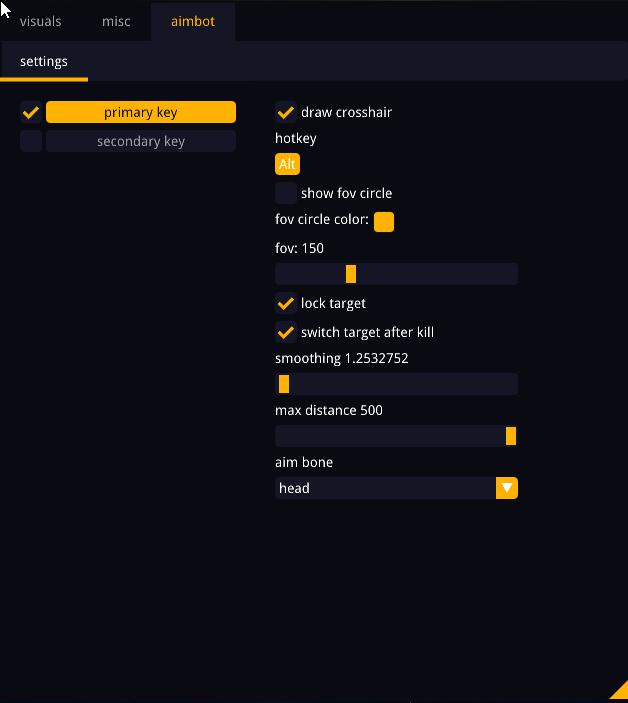Screen dimensions: 628x703
Task: Toggle the lock target checkbox
Action: 286,303
